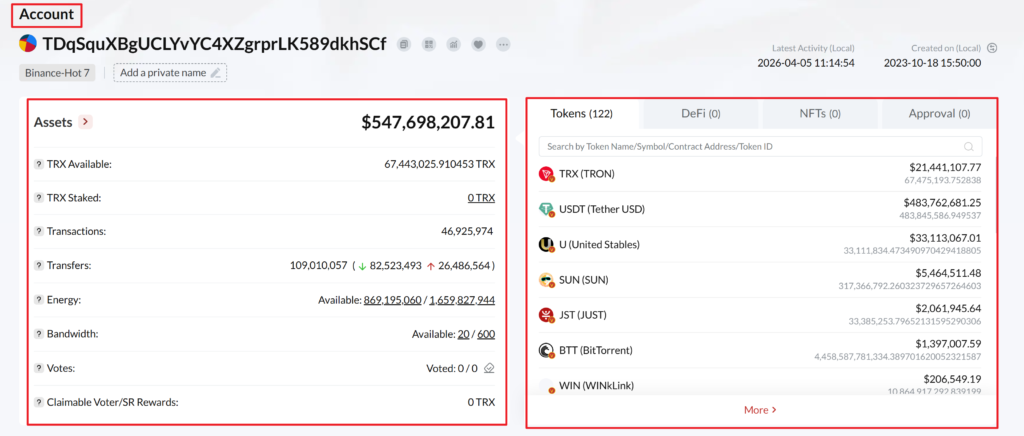
Task: Click the vote edit icon next to Voted: 0/0
Action: point(490,368)
